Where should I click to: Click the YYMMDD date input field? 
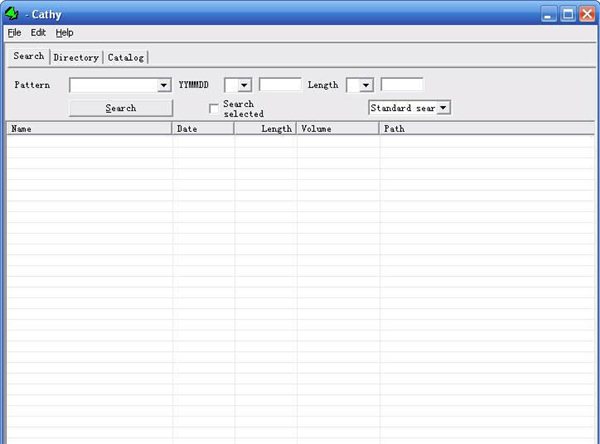[x=280, y=85]
